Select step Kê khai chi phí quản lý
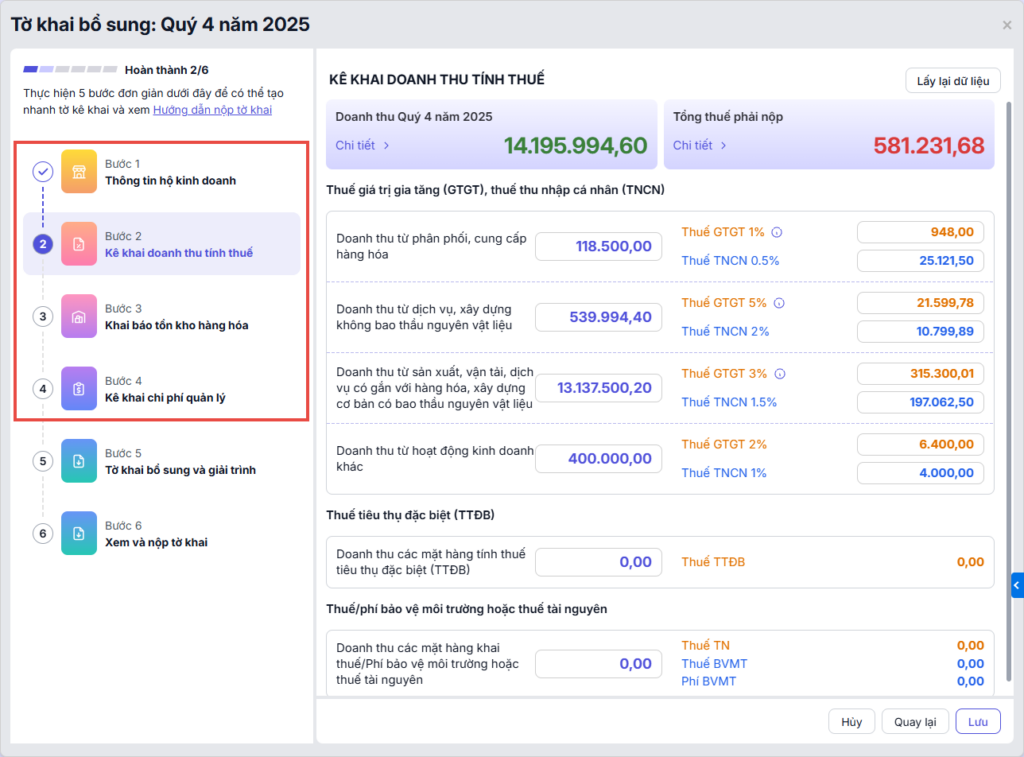Viewport: 1024px width, 757px height. click(x=165, y=397)
